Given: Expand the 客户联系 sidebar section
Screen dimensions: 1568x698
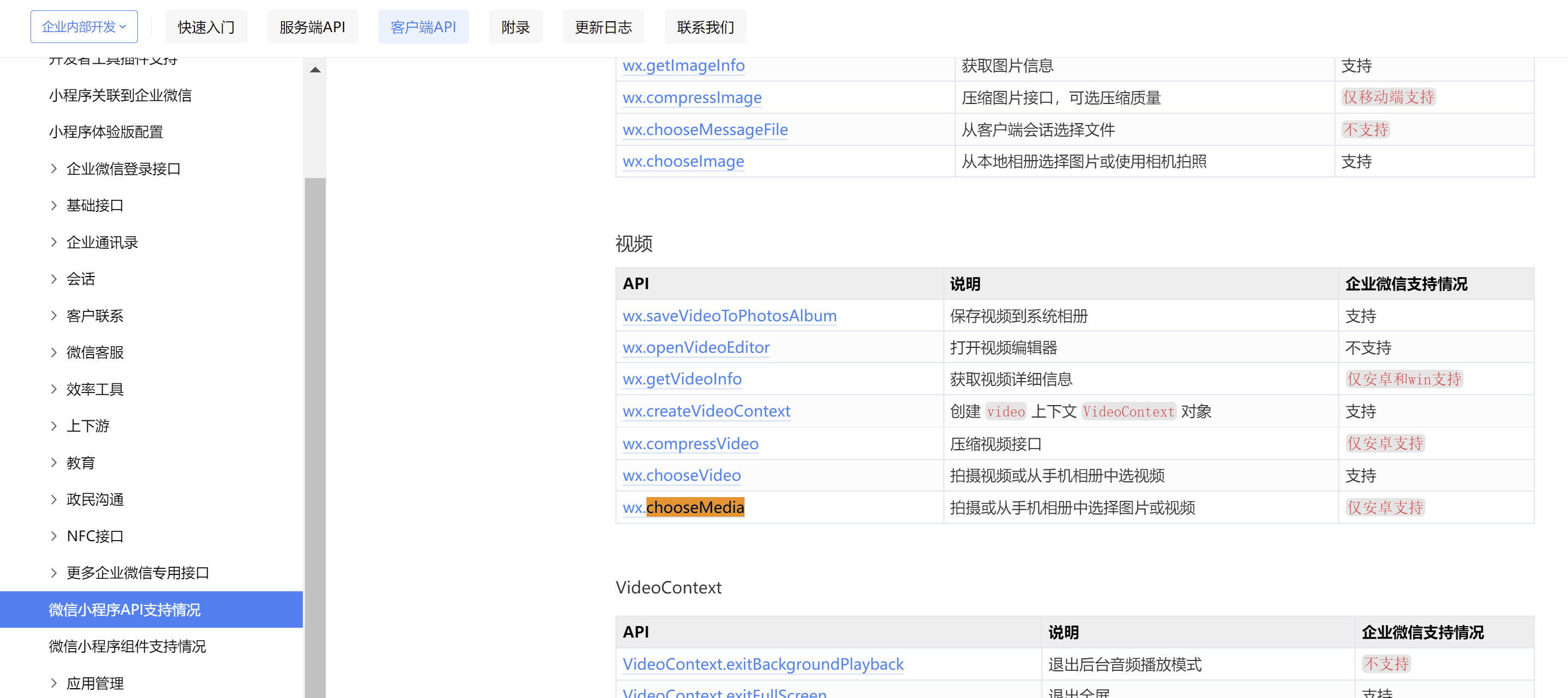Looking at the screenshot, I should [94, 315].
